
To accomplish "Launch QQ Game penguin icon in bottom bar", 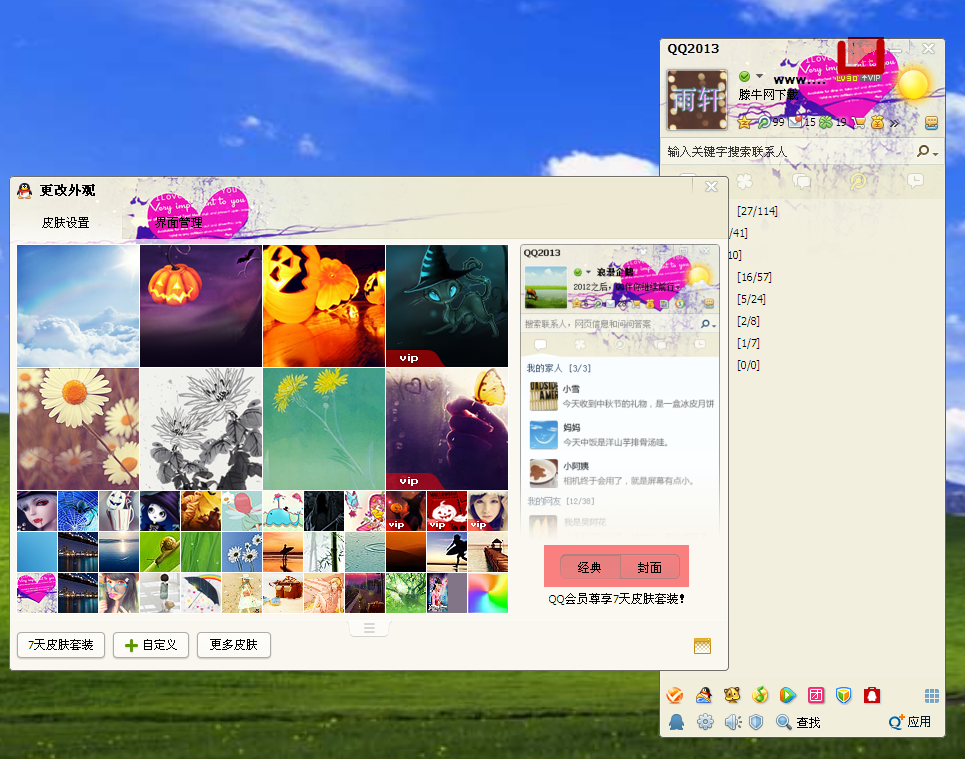I will pyautogui.click(x=704, y=695).
